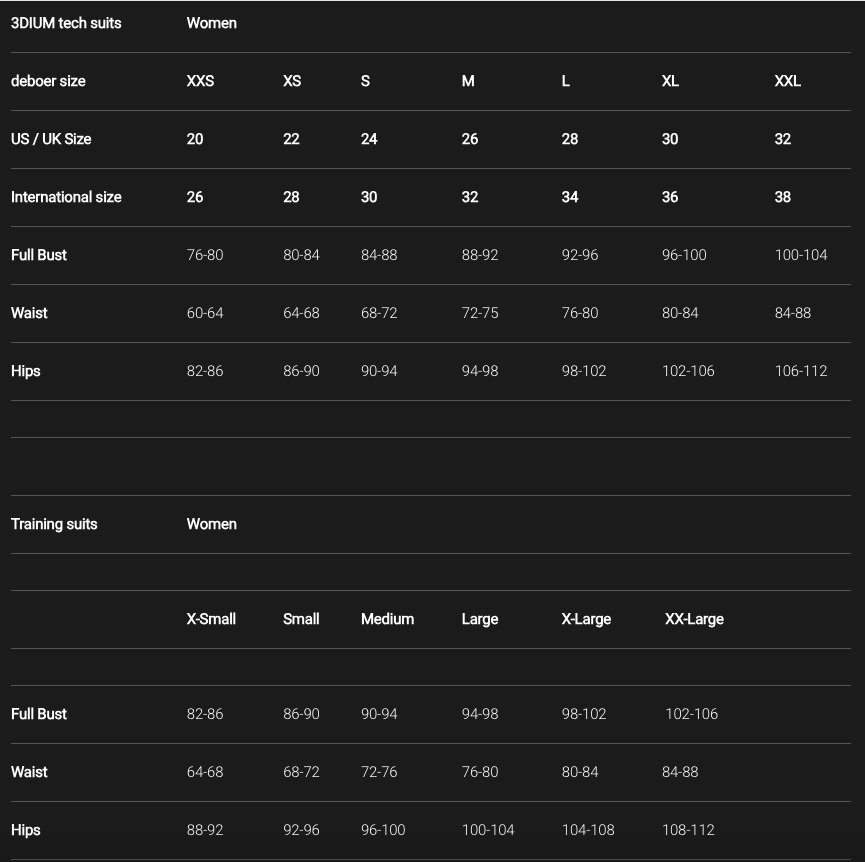Select the International size row label
The width and height of the screenshot is (865, 862).
[66, 197]
